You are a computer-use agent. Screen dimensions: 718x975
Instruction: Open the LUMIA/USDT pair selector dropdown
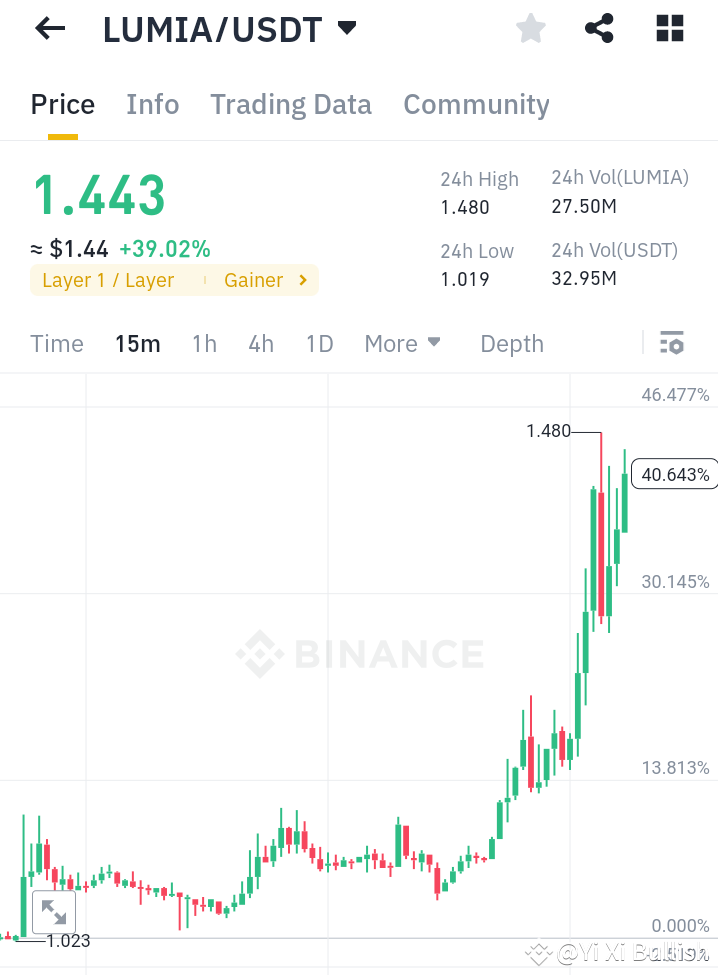[x=345, y=28]
